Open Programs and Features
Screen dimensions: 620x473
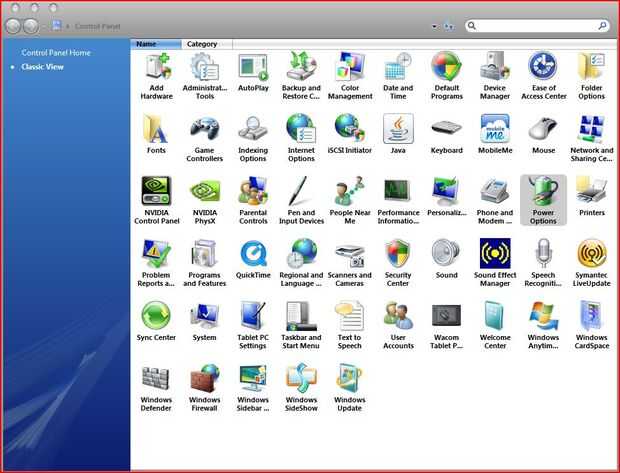(205, 263)
